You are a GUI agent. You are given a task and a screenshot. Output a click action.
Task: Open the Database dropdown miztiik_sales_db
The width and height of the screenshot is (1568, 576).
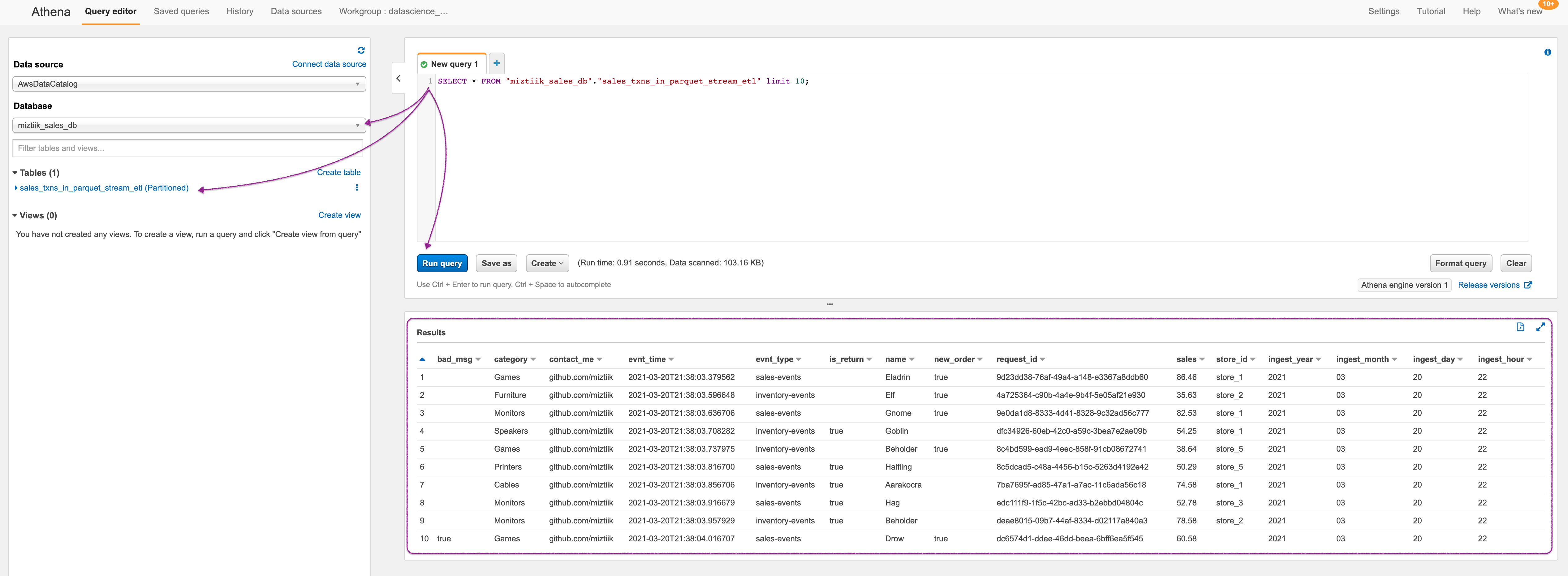[189, 125]
